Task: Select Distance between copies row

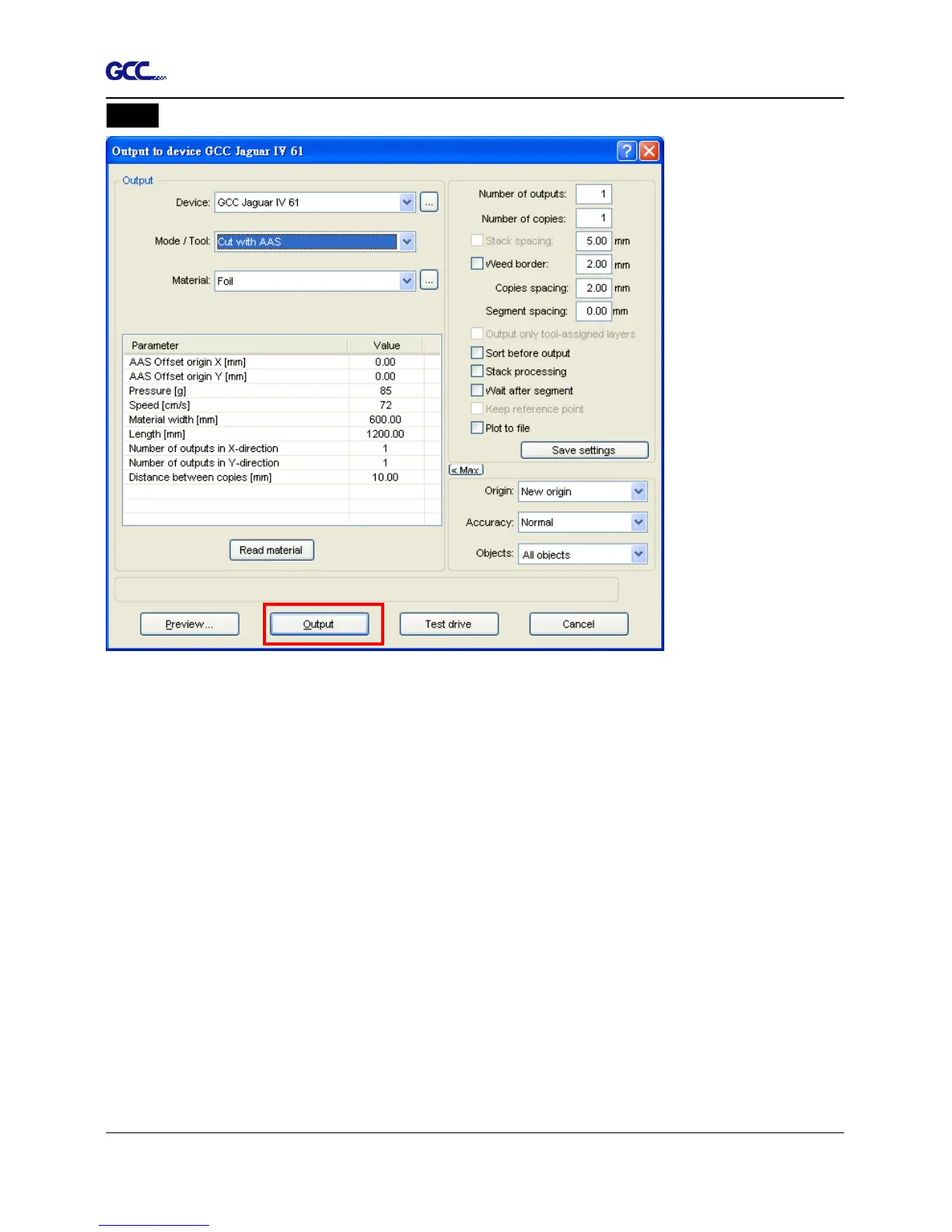Action: (x=282, y=478)
